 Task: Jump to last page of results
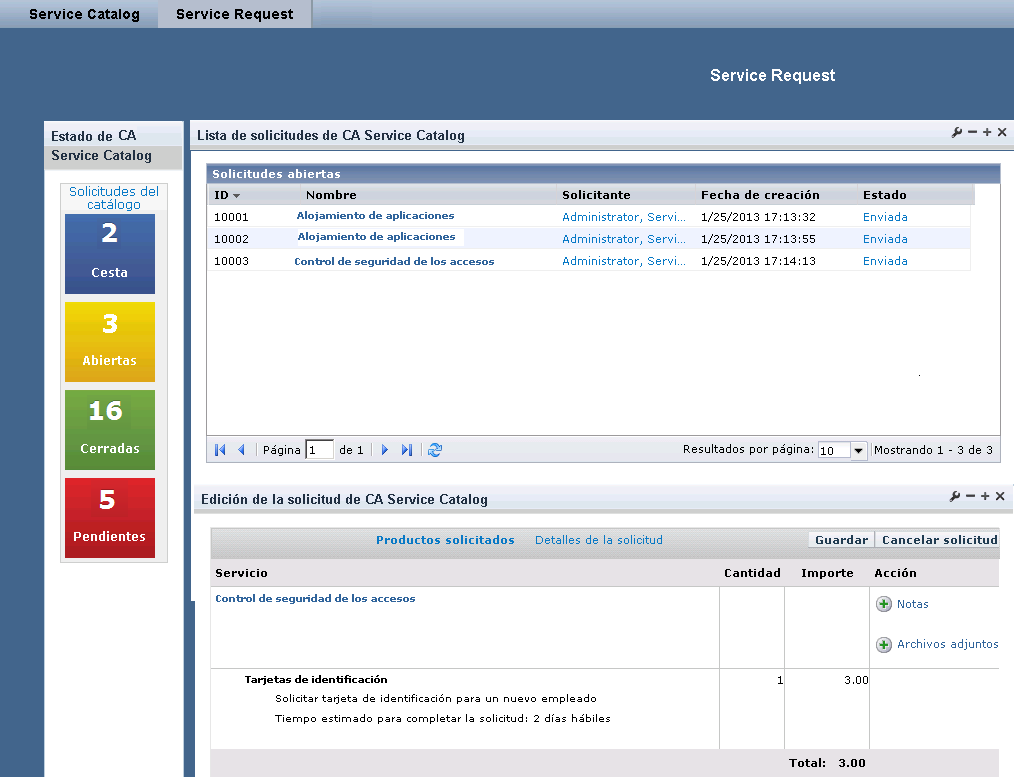(406, 451)
